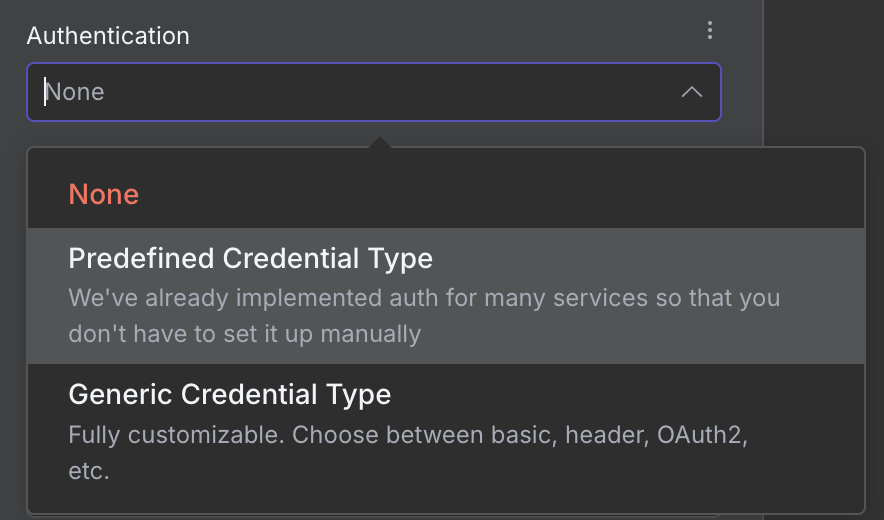
Task: Open the three-dot Authentication options menu
Action: click(x=710, y=31)
